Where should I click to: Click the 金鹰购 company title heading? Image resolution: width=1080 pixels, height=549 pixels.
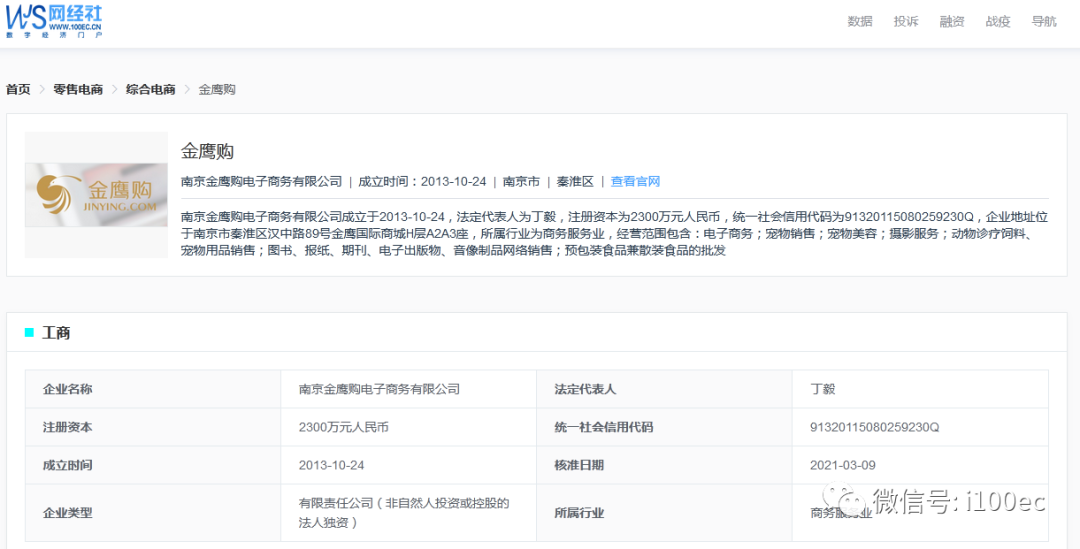(x=207, y=151)
